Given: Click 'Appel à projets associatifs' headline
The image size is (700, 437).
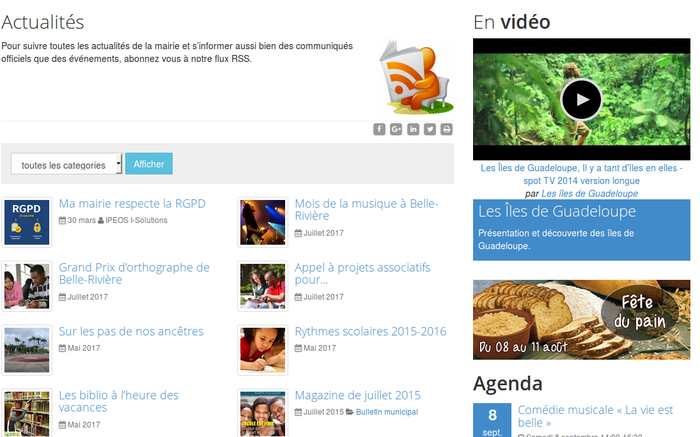Looking at the screenshot, I should 362,274.
